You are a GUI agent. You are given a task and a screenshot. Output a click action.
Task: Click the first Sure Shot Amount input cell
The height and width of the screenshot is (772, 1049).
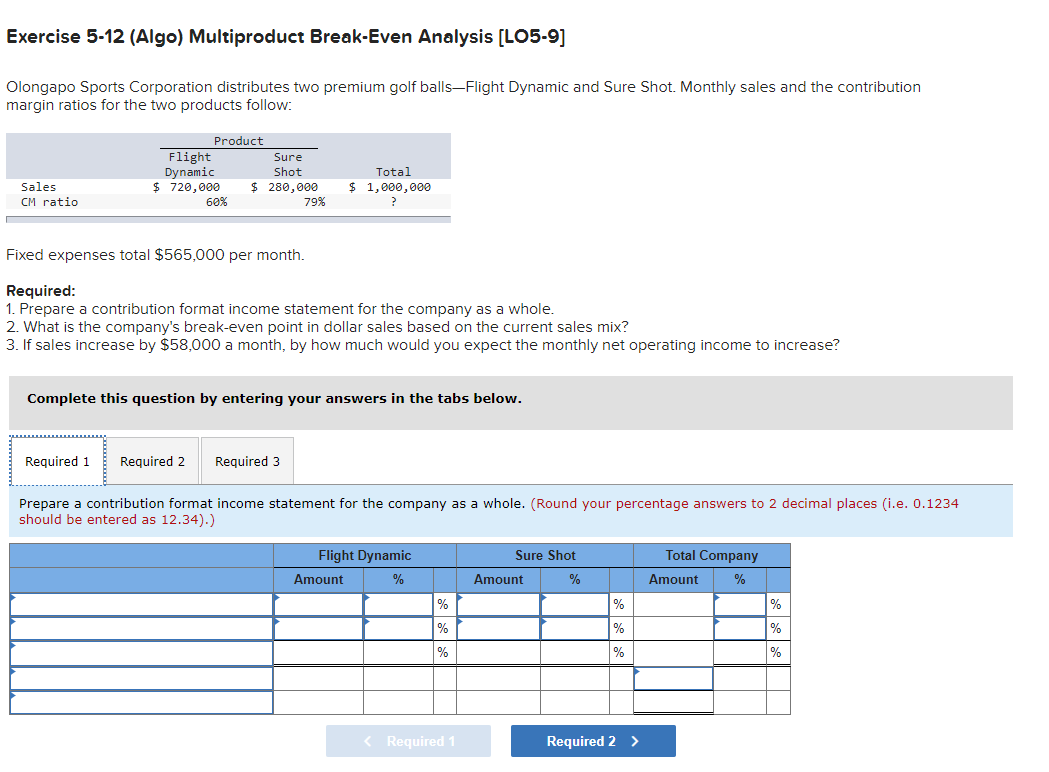click(498, 604)
